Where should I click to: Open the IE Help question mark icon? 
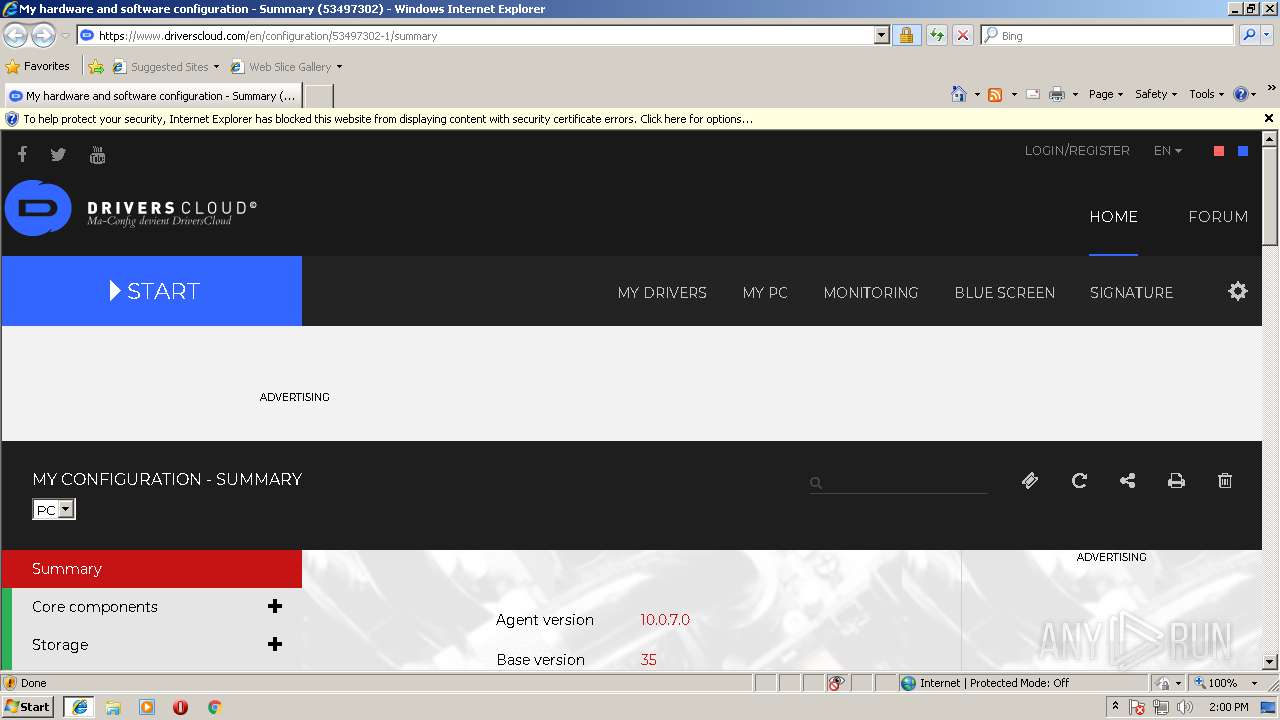click(1241, 94)
